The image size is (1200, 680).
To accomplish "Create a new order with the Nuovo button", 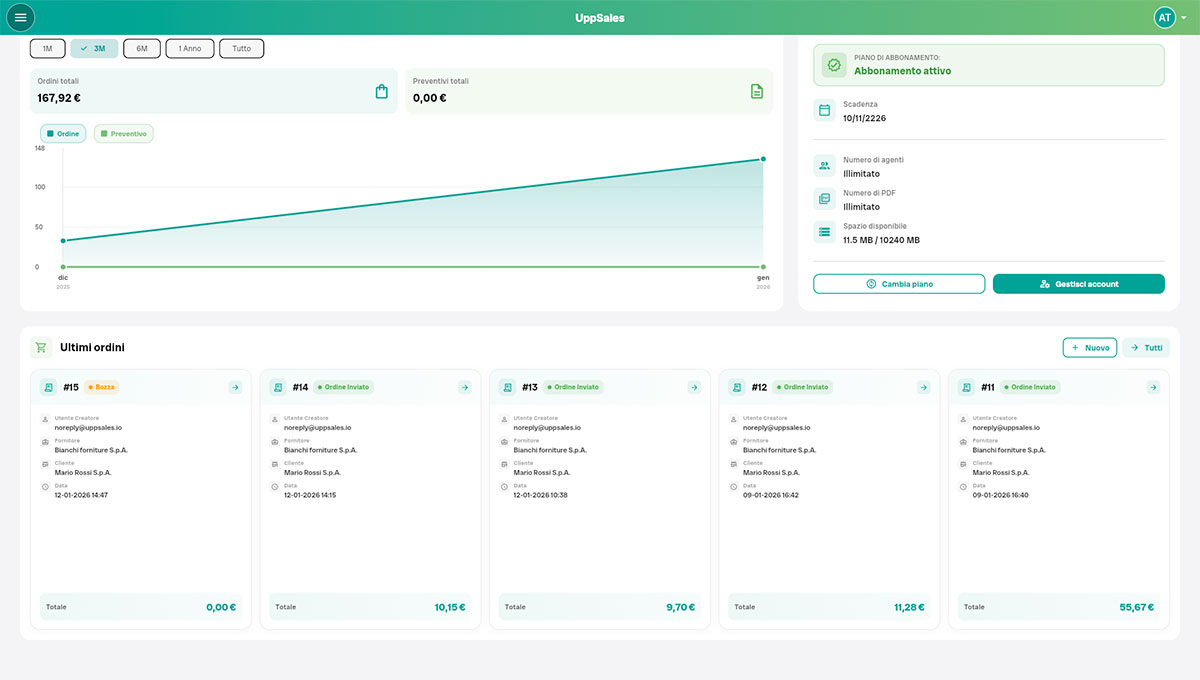I will (x=1089, y=347).
